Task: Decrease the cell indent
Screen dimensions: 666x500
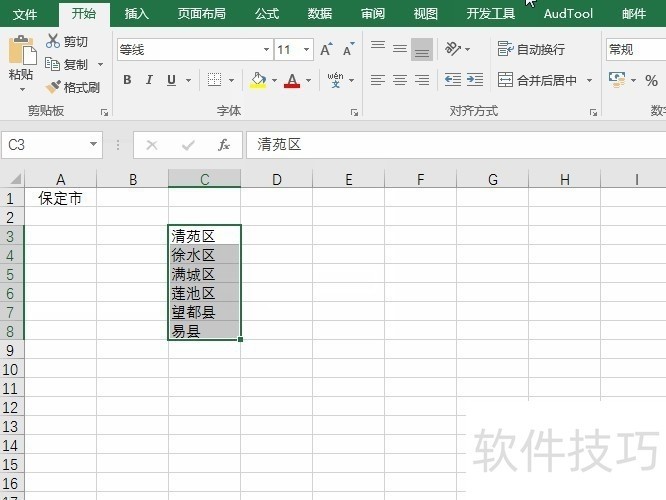Action: 453,80
